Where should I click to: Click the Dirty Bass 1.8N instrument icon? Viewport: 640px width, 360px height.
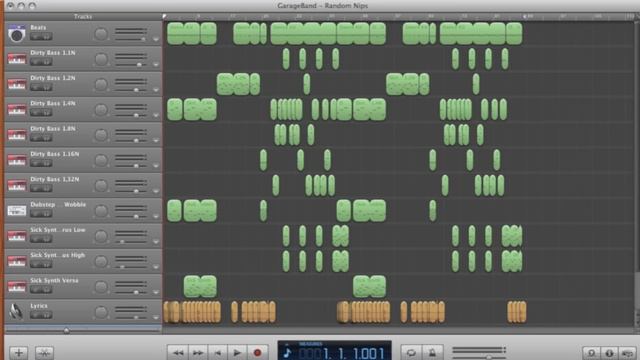tap(17, 135)
